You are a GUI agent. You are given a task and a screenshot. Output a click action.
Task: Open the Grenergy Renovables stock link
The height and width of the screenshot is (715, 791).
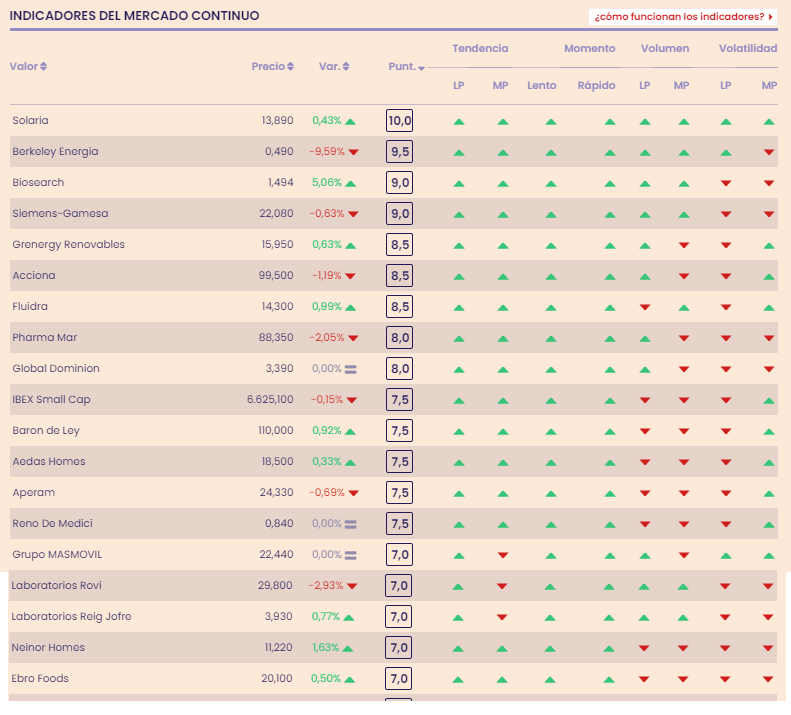tap(69, 245)
